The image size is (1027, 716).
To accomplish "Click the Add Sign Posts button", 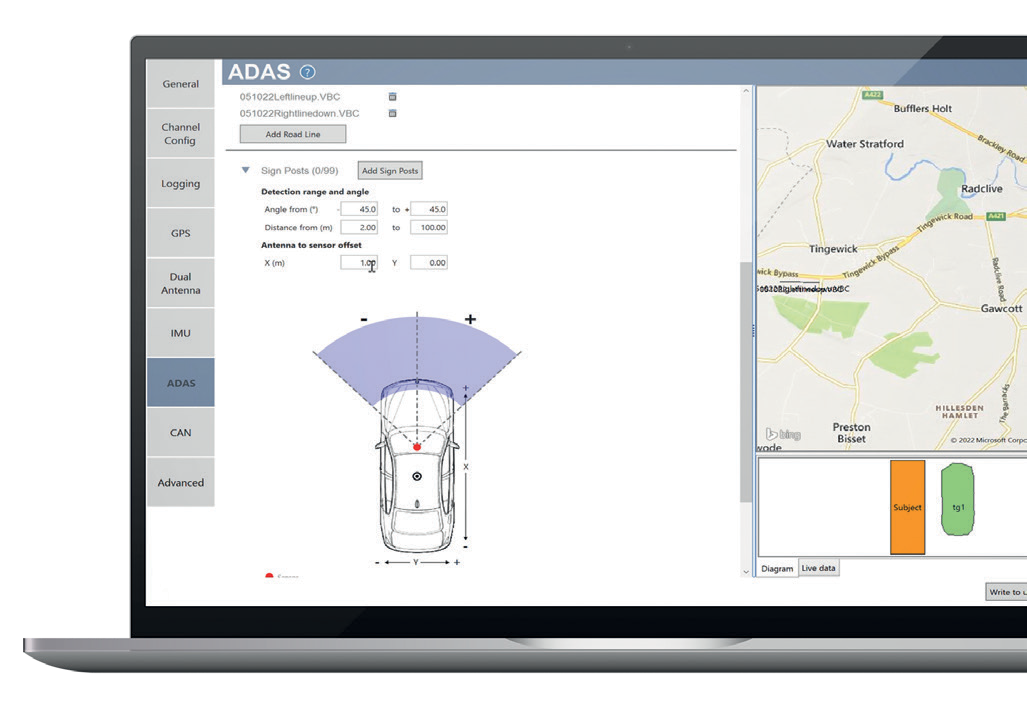I will pyautogui.click(x=390, y=171).
